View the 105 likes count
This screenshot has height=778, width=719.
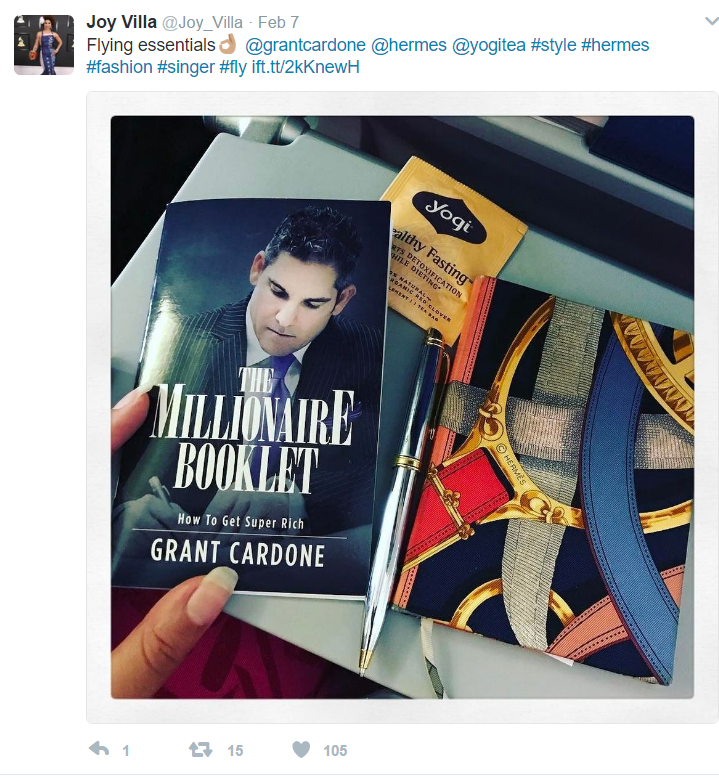click(x=335, y=750)
